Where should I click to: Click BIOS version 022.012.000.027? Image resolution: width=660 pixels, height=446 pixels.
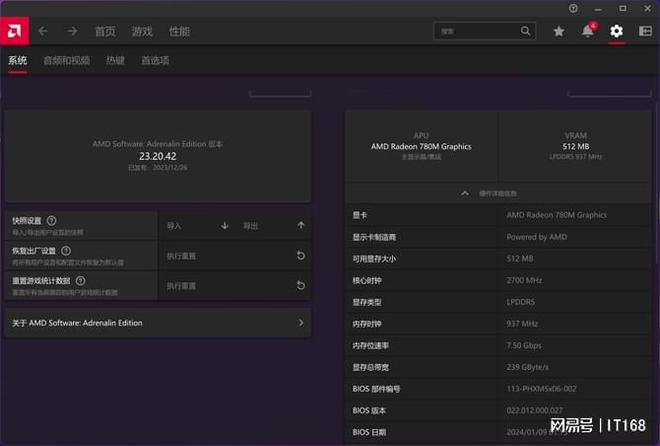(535, 410)
